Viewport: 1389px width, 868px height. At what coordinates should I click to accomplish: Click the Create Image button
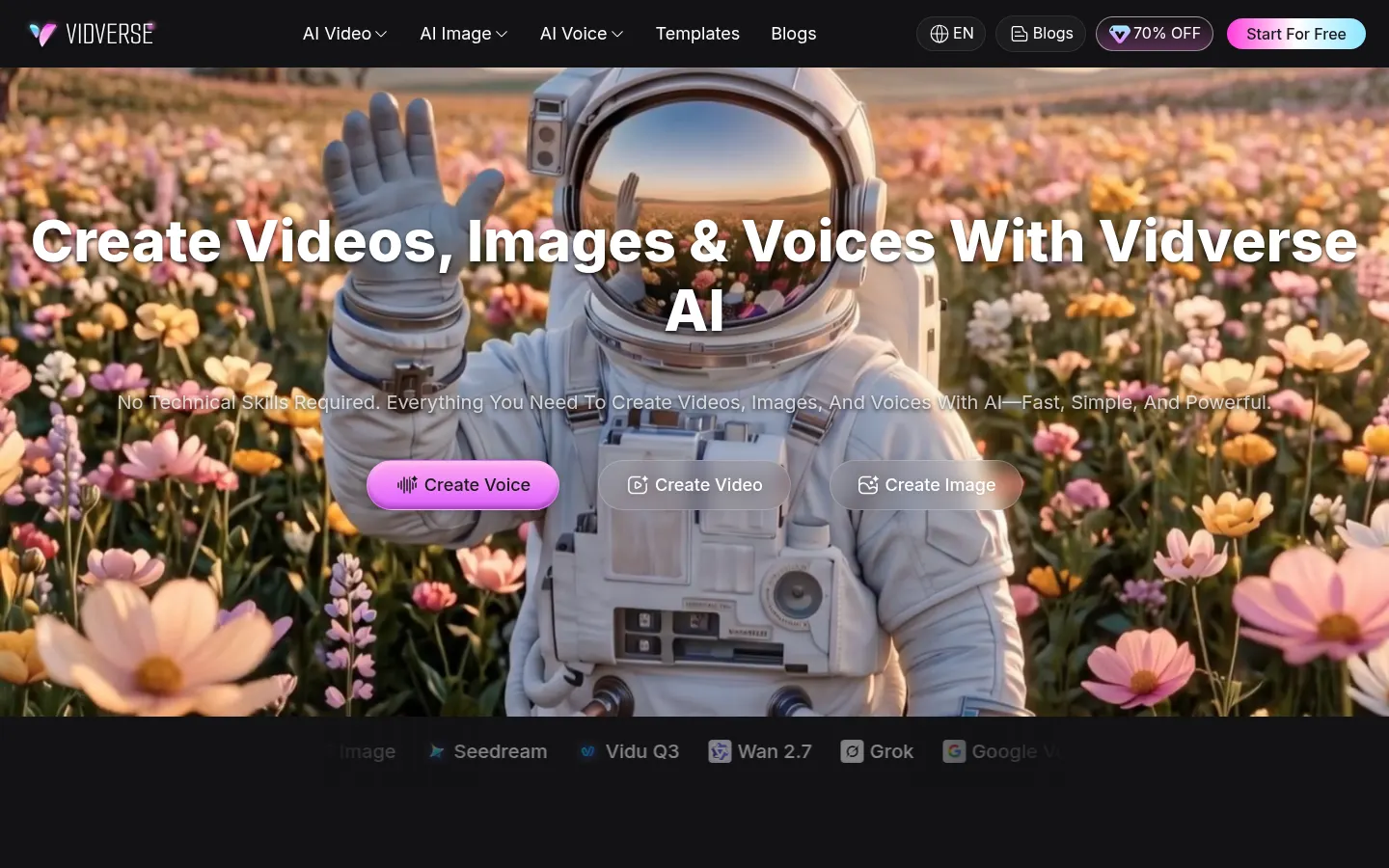click(926, 485)
